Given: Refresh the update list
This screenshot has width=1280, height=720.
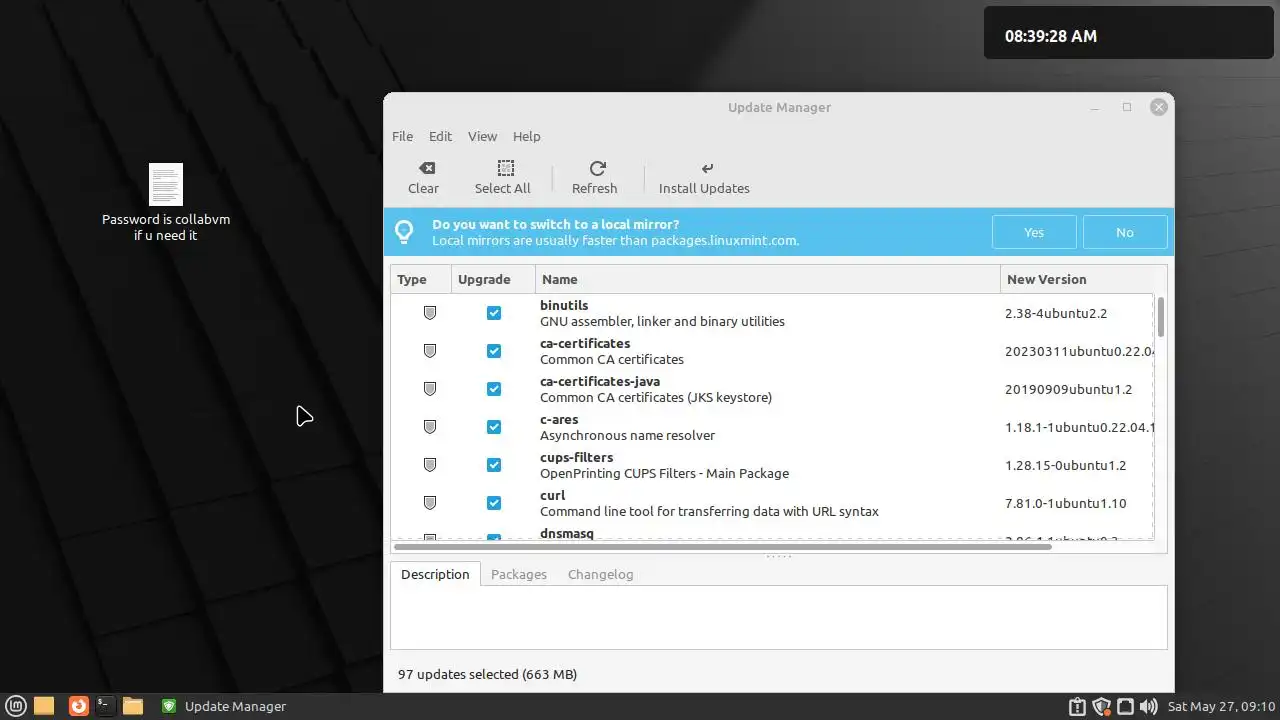Looking at the screenshot, I should tap(595, 178).
